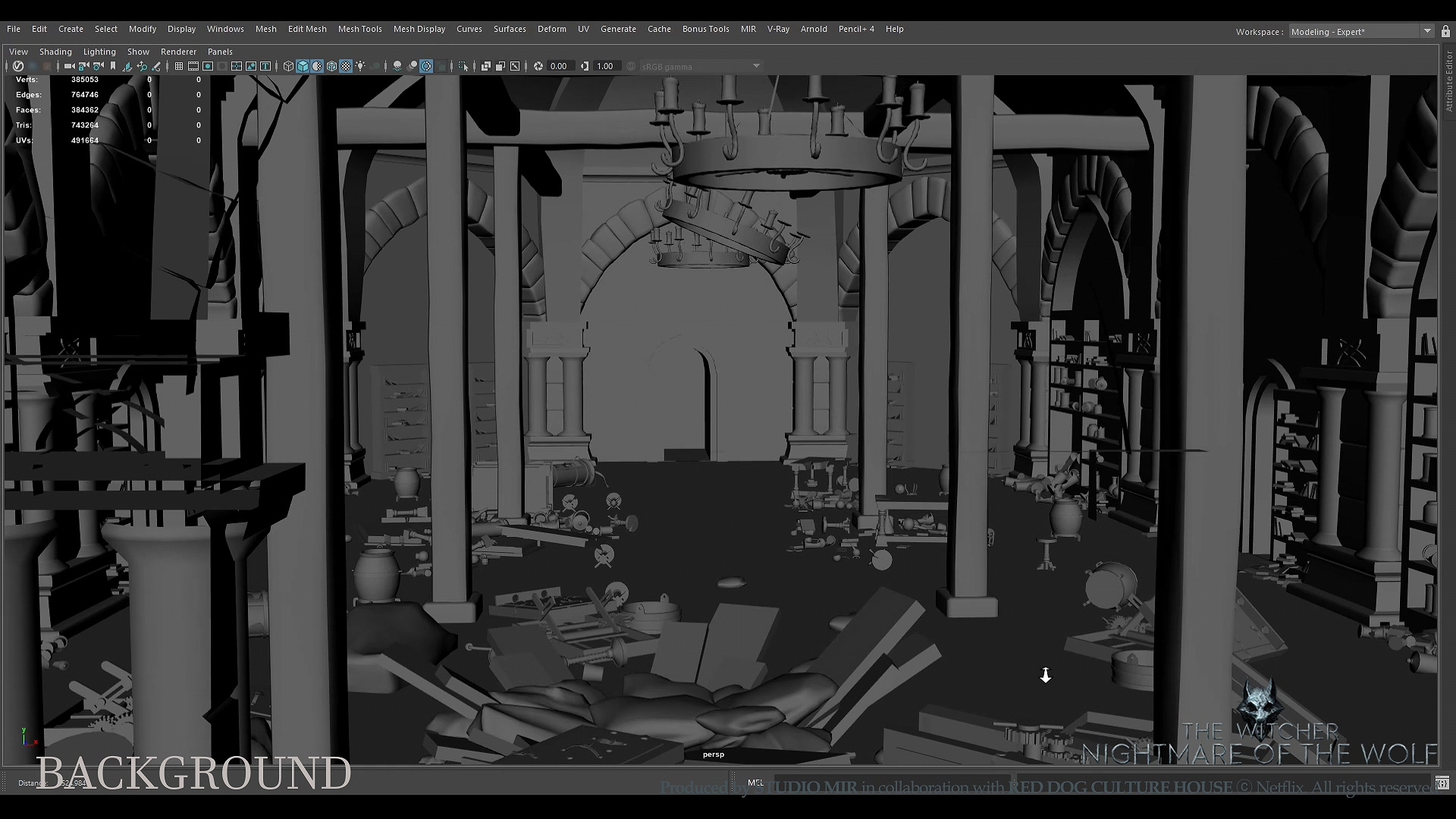This screenshot has height=819, width=1456.
Task: Click the Select Camera icon
Action: pos(69,66)
